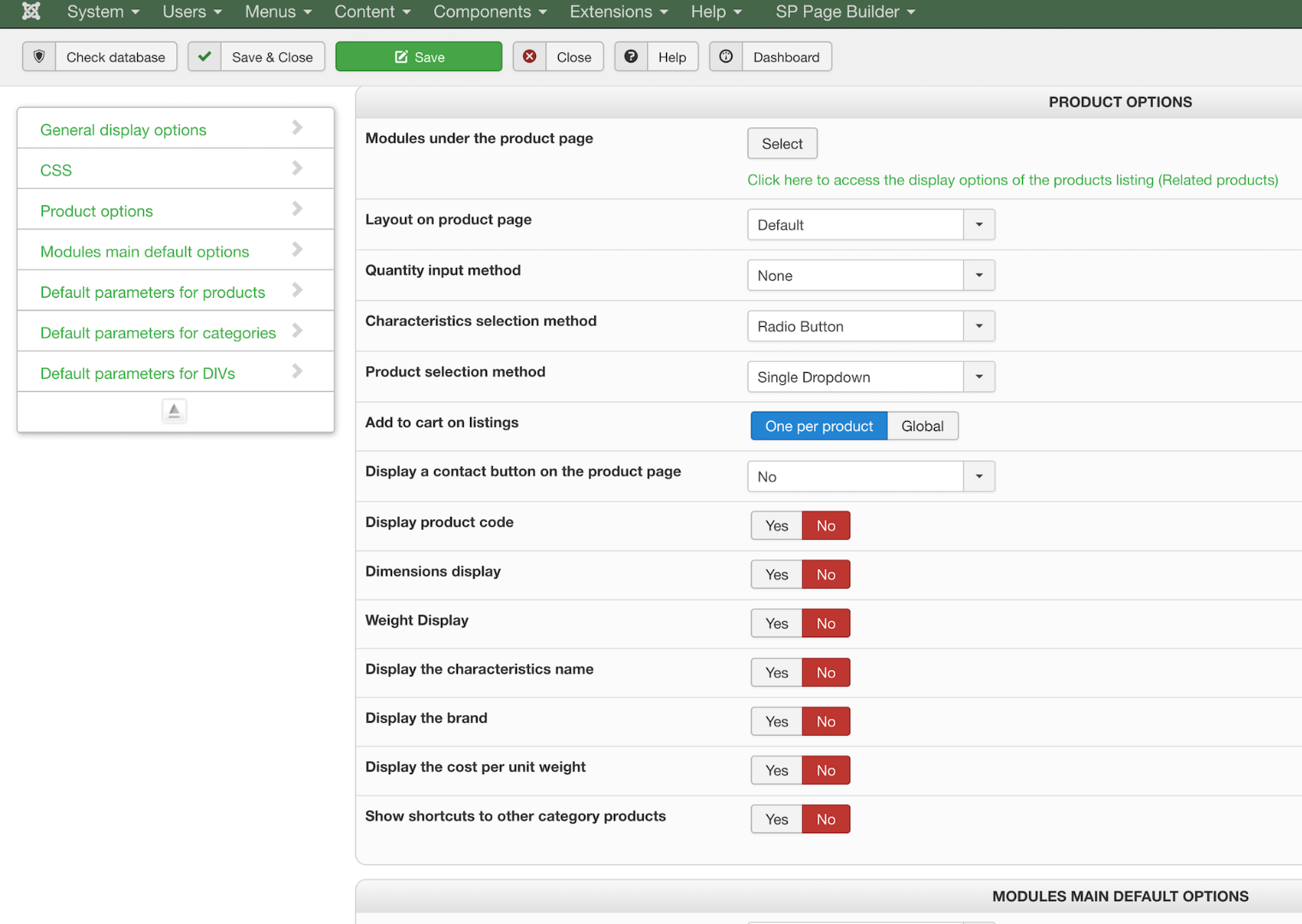Click the Joomla logo icon
Screen dimensions: 1302x924
click(32, 11)
